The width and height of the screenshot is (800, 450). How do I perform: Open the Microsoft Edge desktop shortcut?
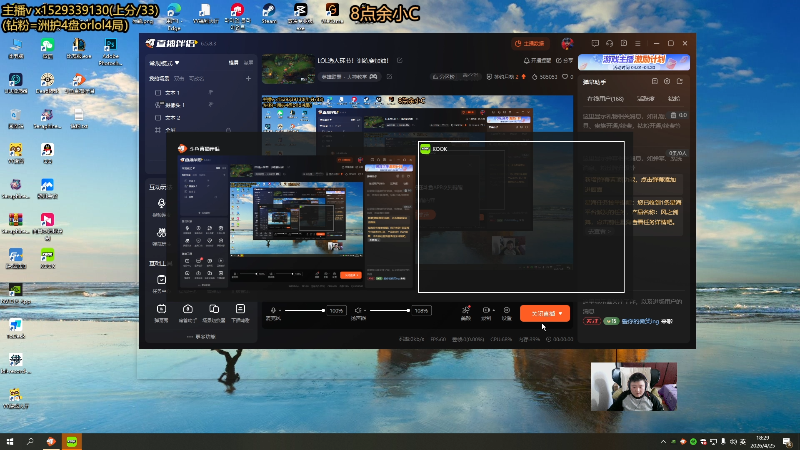point(174,15)
